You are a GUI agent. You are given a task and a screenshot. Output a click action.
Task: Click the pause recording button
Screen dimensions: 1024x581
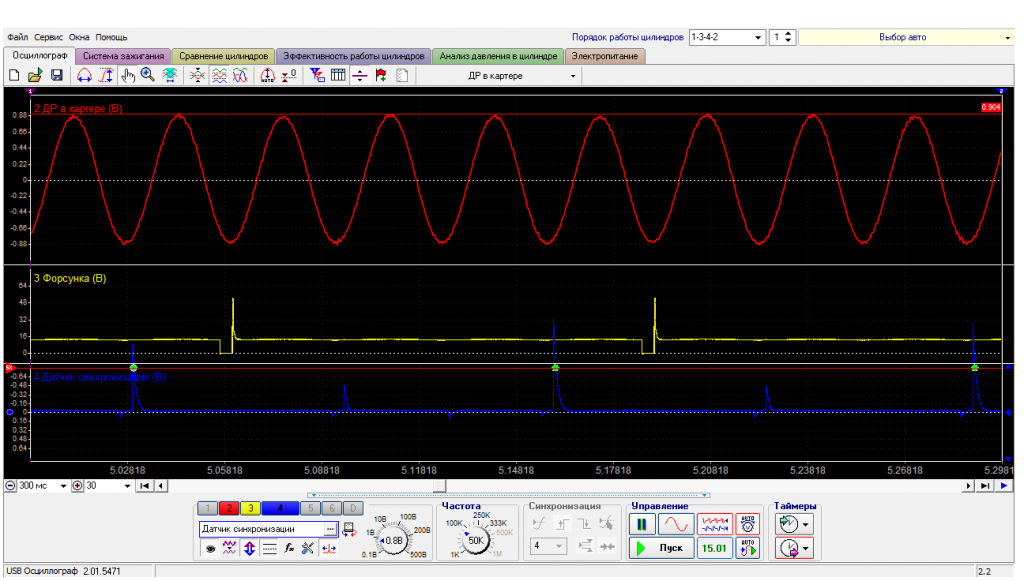click(642, 524)
